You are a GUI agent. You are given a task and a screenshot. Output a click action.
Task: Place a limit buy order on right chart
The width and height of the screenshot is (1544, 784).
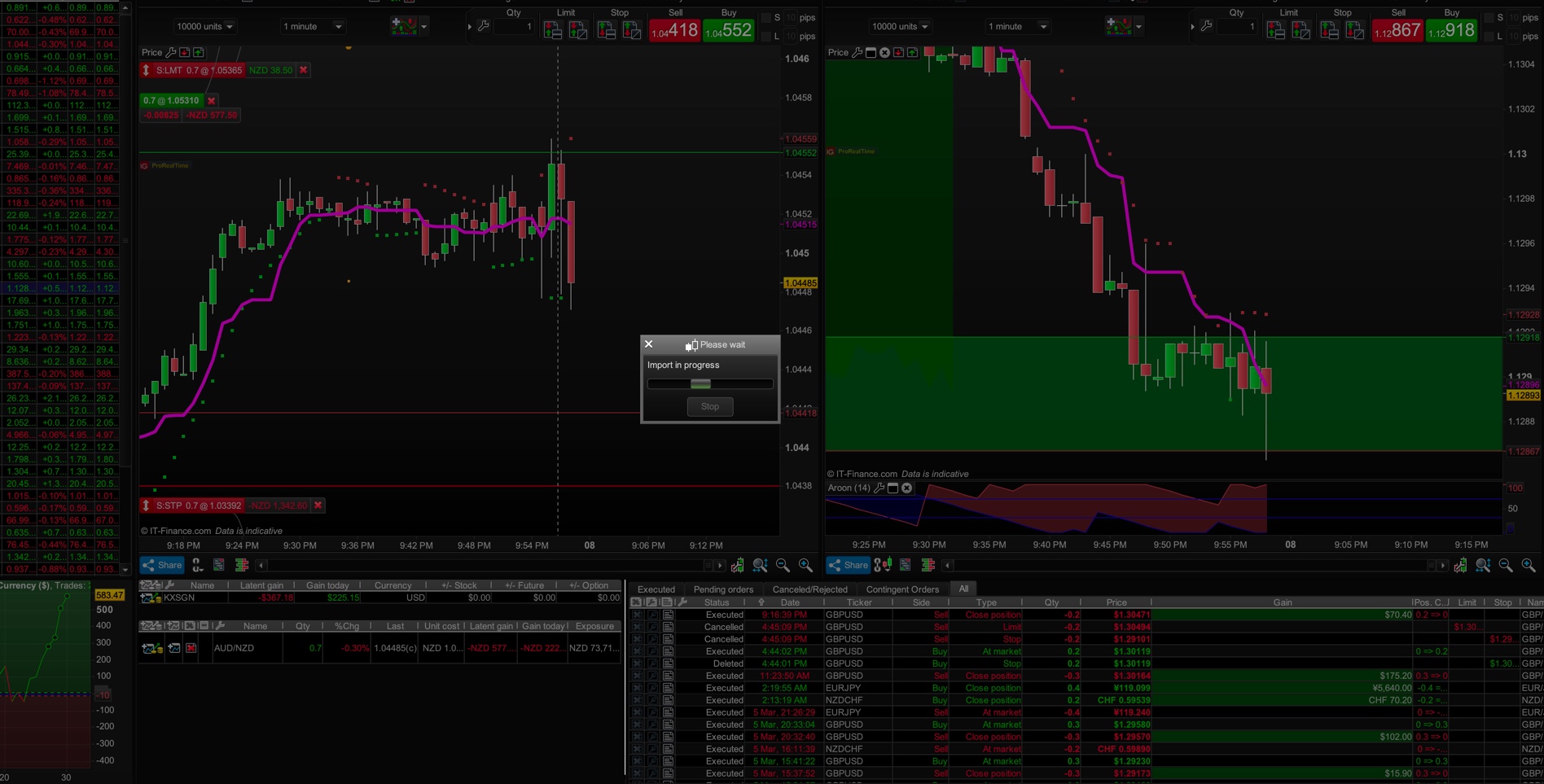click(1301, 31)
